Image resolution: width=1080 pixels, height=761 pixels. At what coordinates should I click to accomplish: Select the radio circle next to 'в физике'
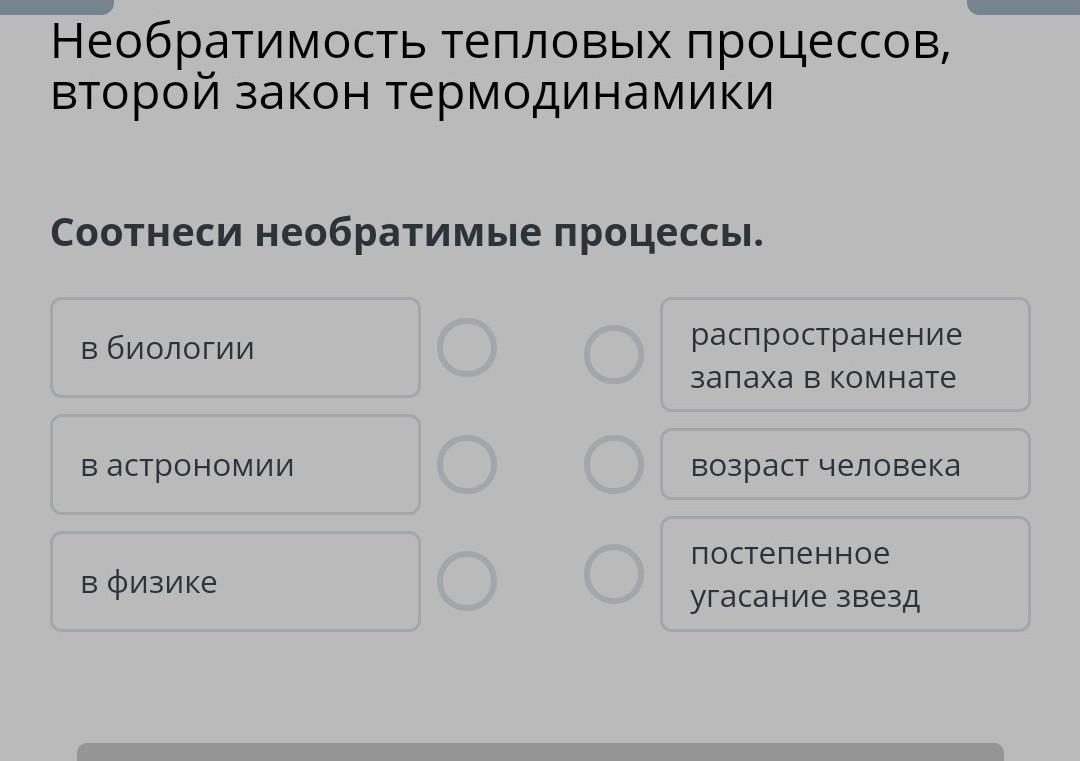[467, 582]
